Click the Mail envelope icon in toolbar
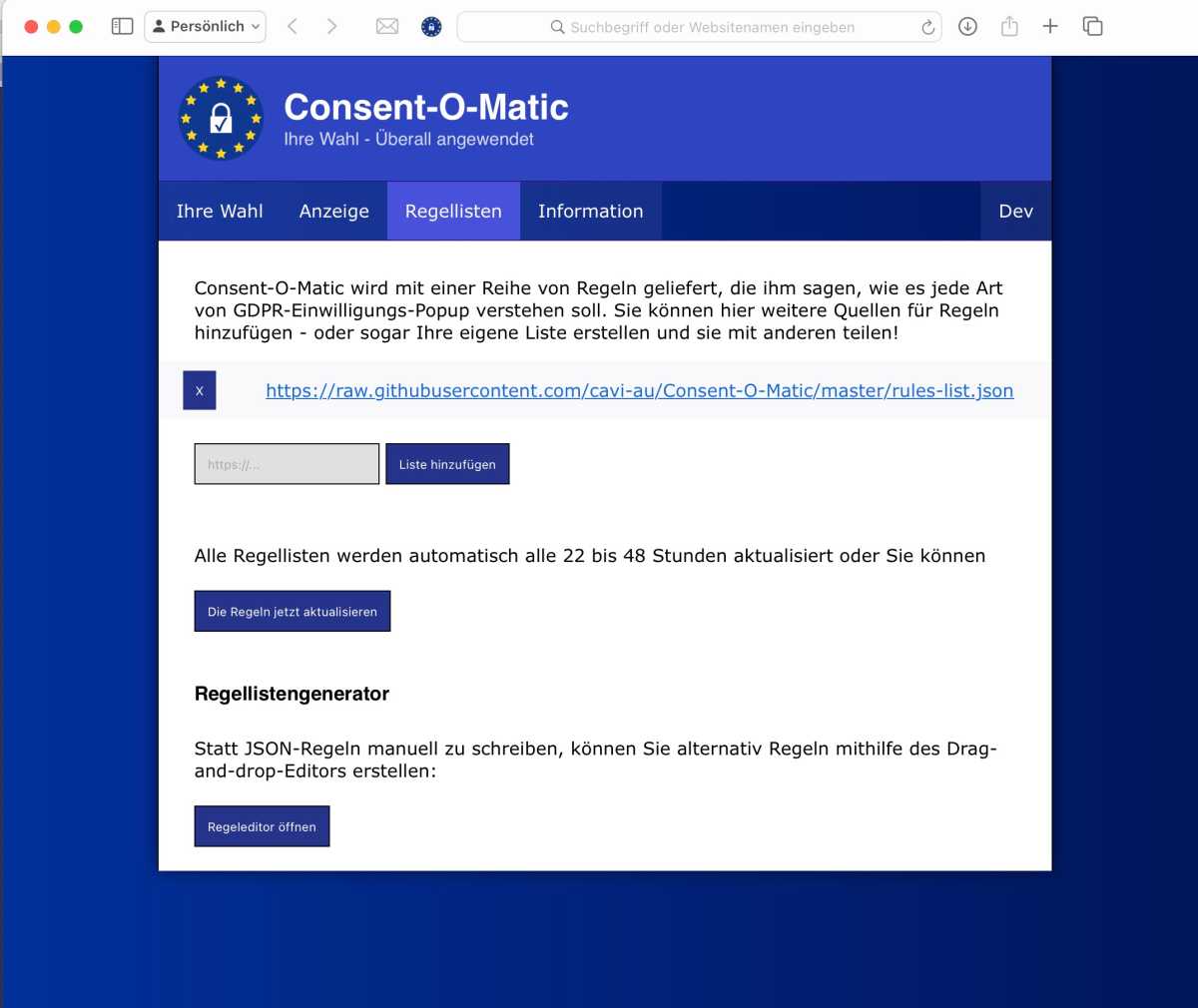 (387, 27)
